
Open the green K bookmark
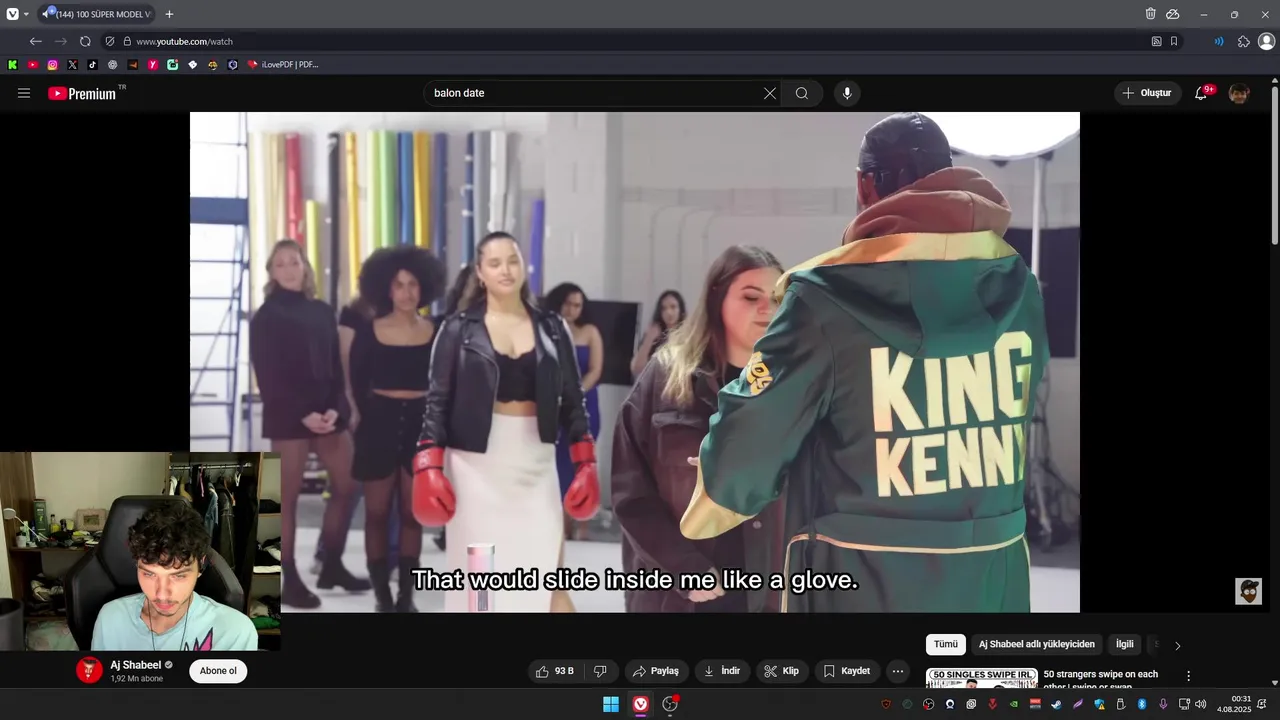point(12,64)
